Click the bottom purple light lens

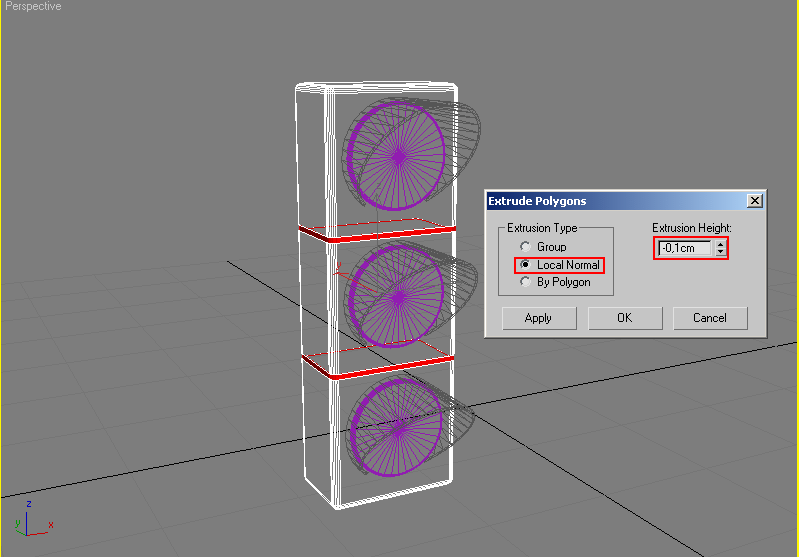[396, 428]
